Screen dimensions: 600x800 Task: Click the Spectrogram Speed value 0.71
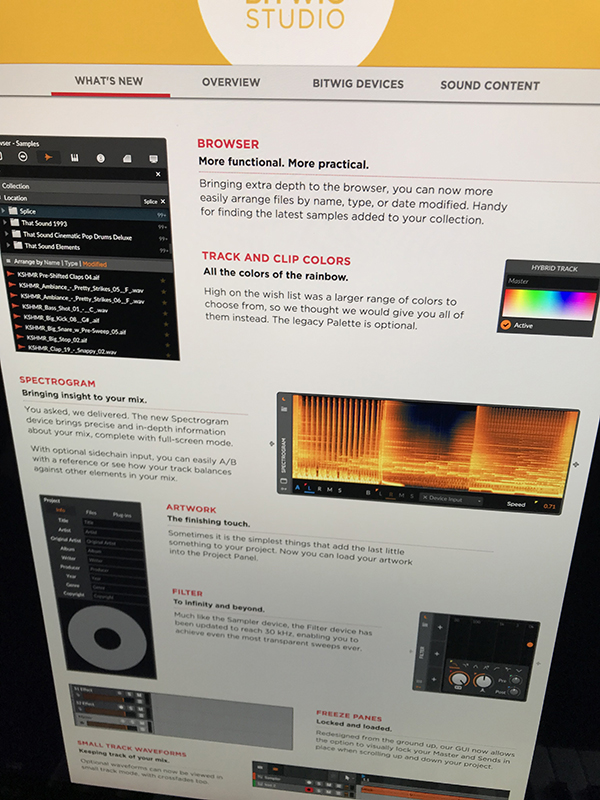(x=549, y=507)
